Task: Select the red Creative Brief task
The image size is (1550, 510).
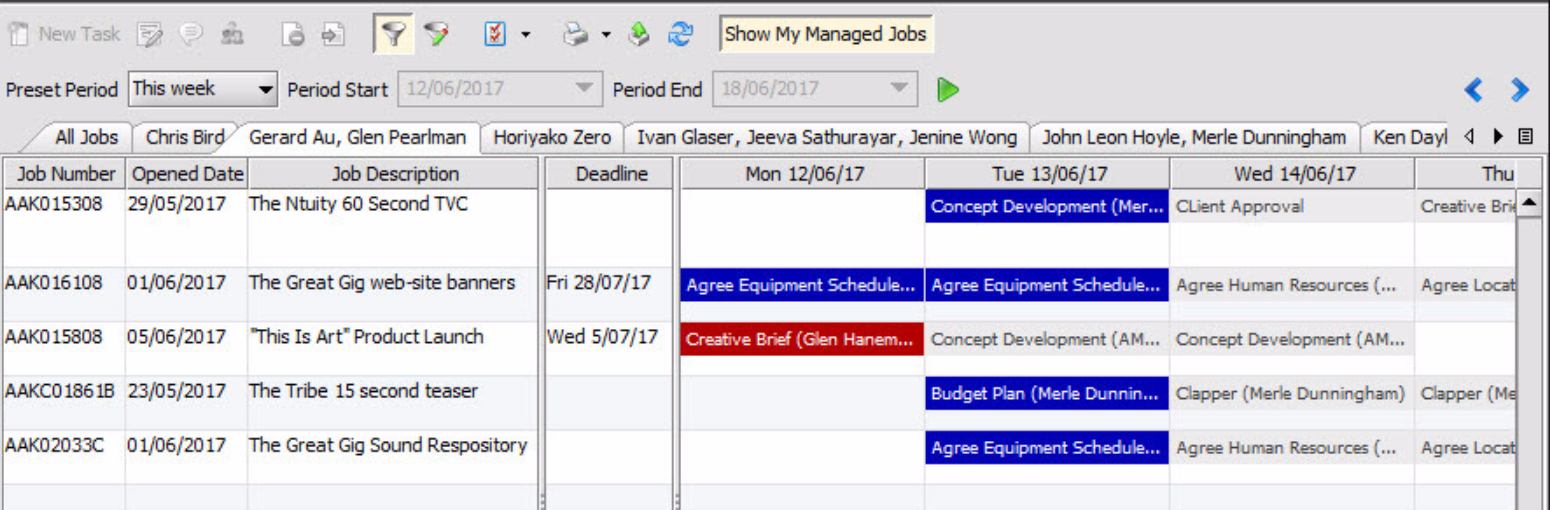Action: pyautogui.click(x=802, y=339)
